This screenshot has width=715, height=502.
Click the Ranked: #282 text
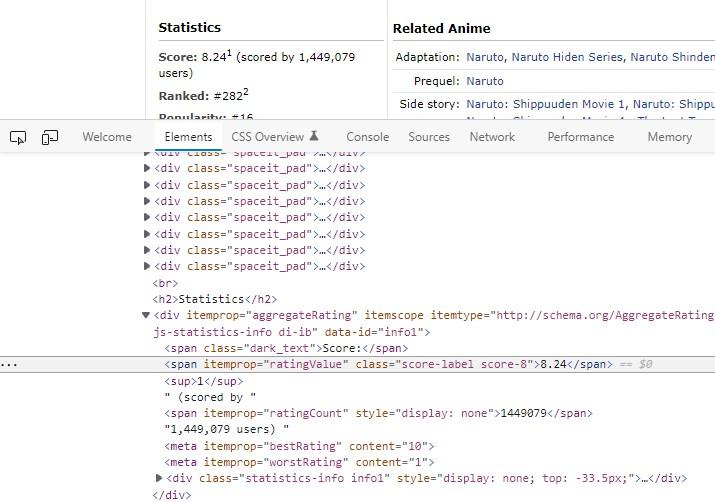(203, 95)
